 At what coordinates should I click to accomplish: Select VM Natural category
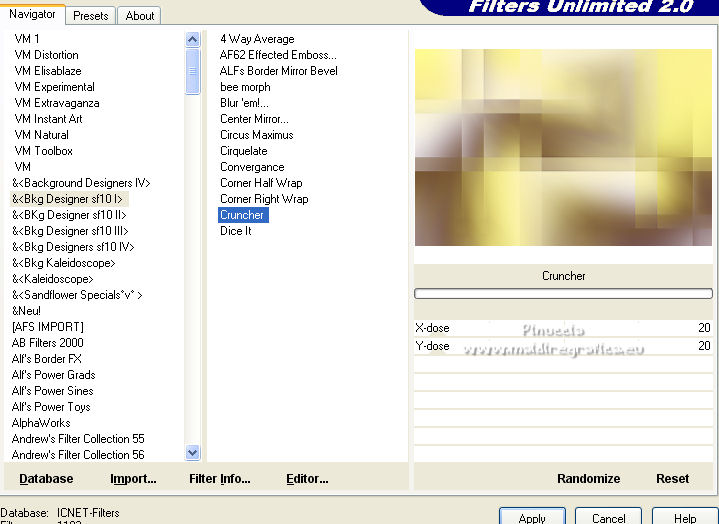point(41,135)
